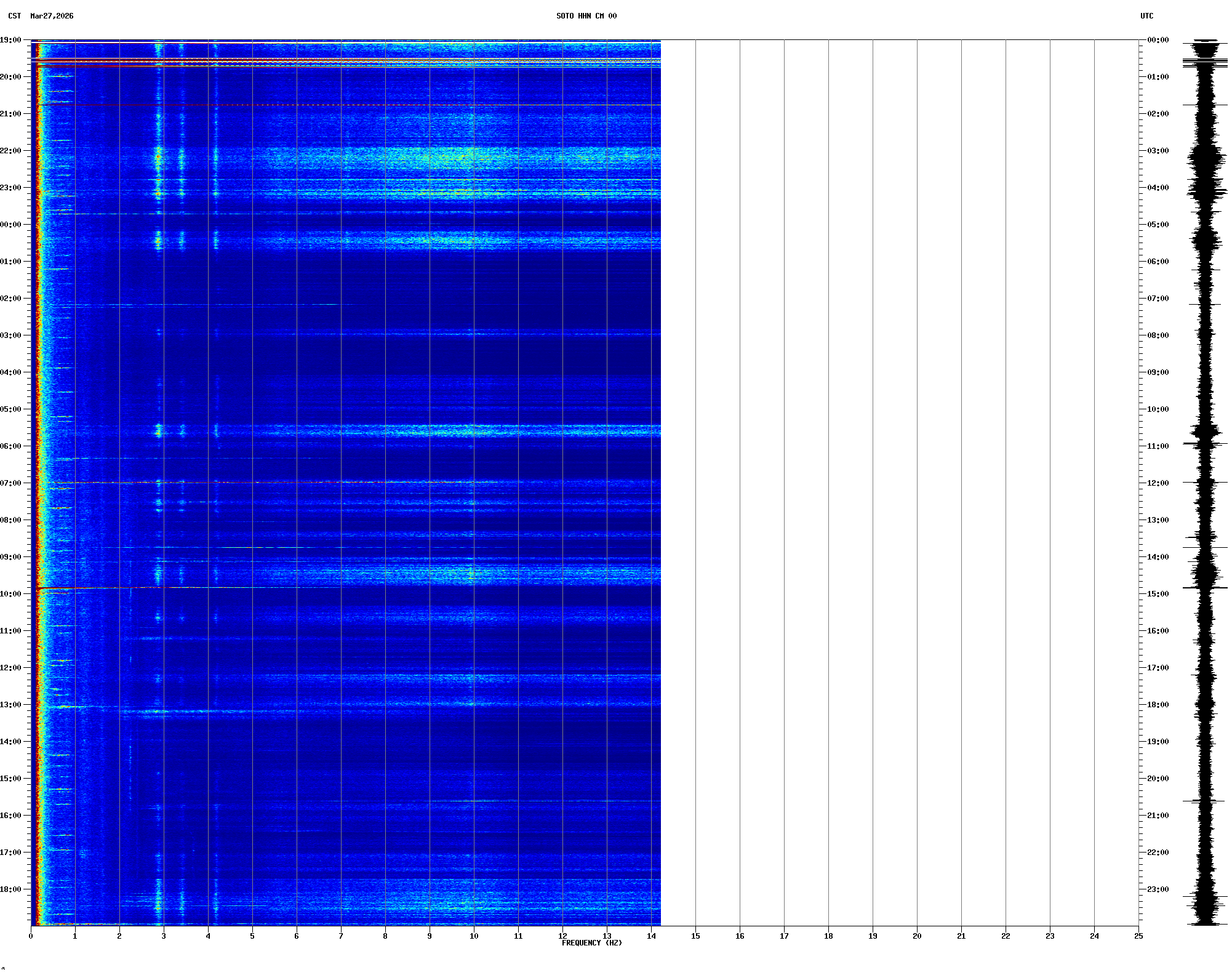This screenshot has height=975, width=1232.
Task: Click the 3 Hz frequency axis label
Action: tap(164, 936)
